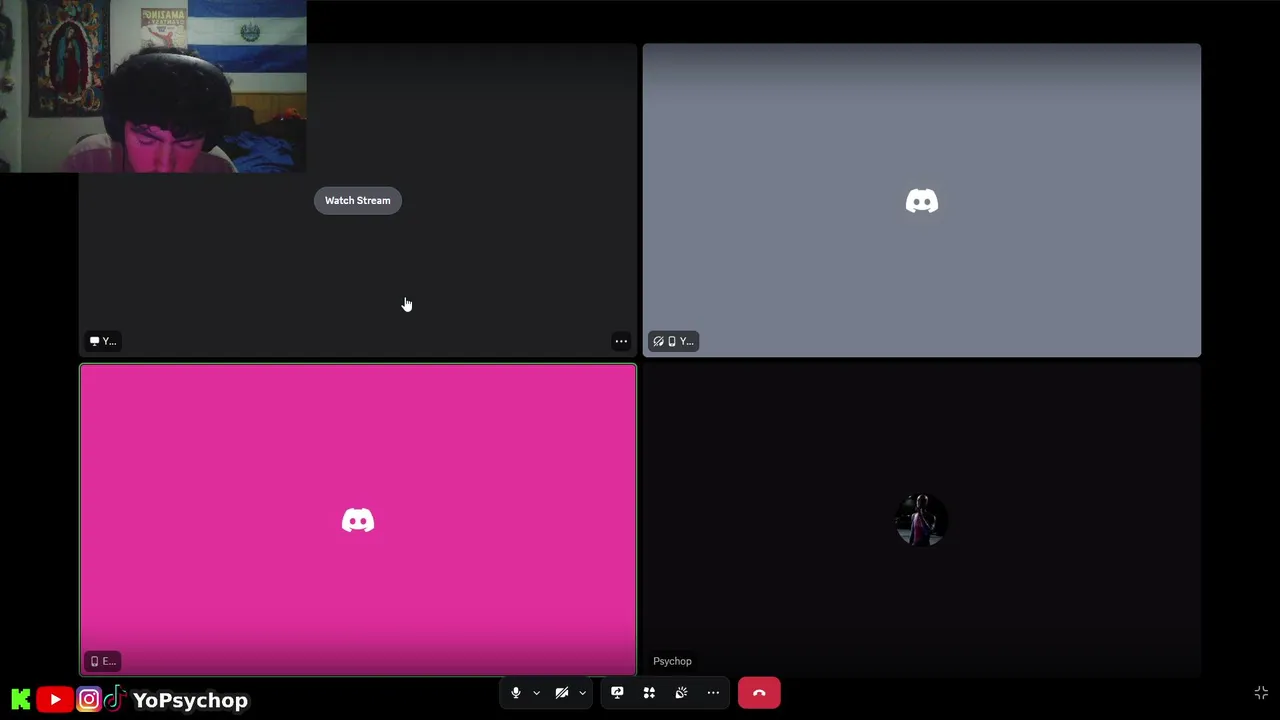Open the microphone input options chevron
This screenshot has height=720, width=1280.
536,693
